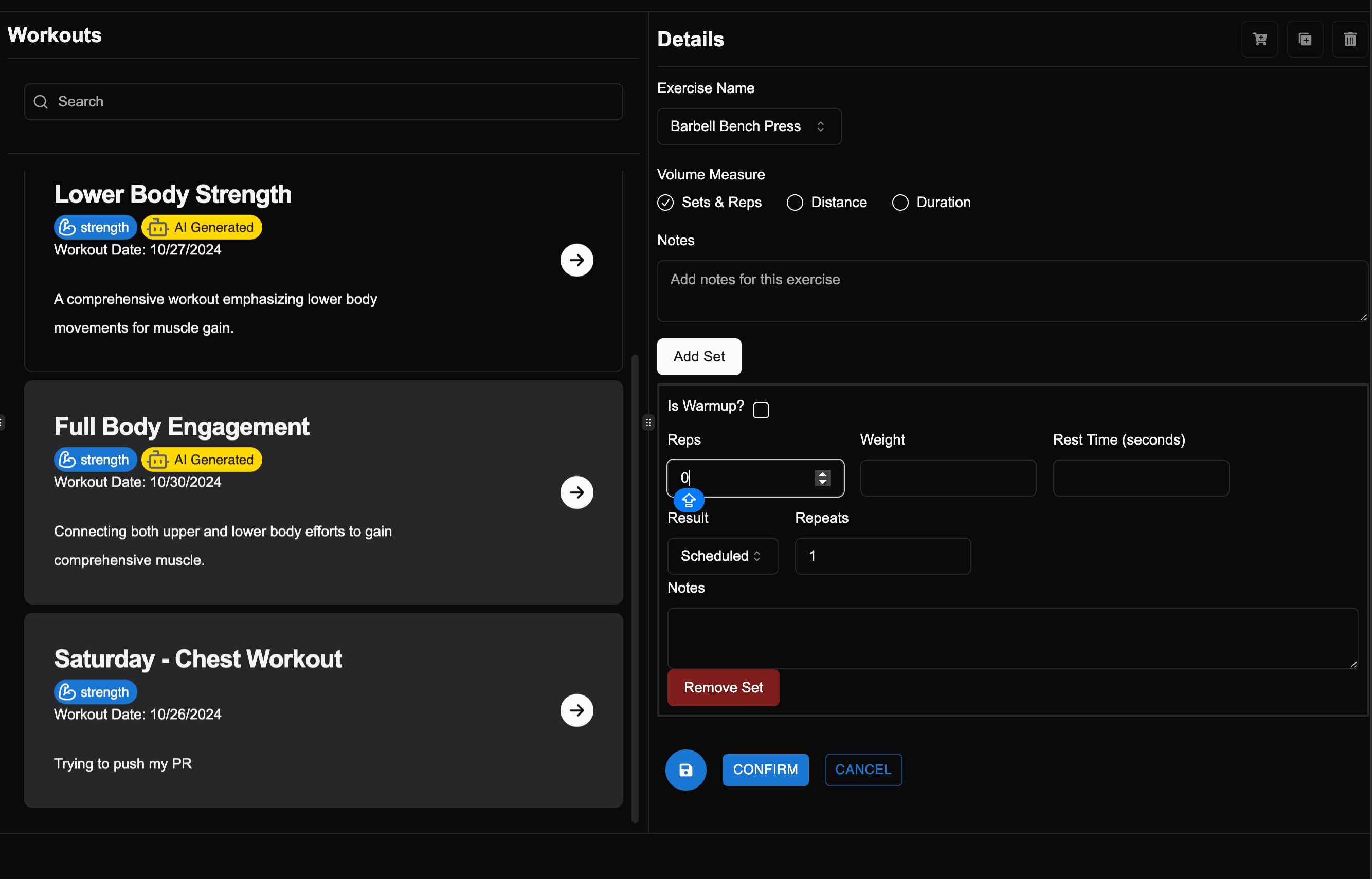Click the search magnifier icon

pyautogui.click(x=41, y=102)
